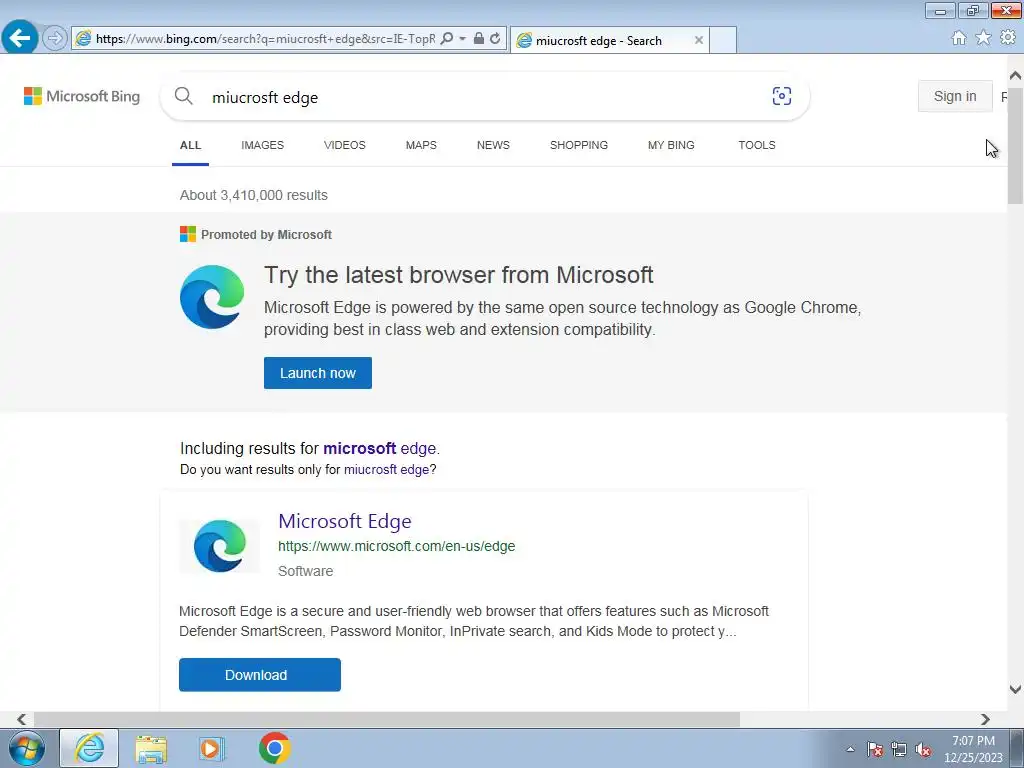1024x768 pixels.
Task: Click 'Try the latest browser from Microsoft' heading
Action: tap(458, 275)
